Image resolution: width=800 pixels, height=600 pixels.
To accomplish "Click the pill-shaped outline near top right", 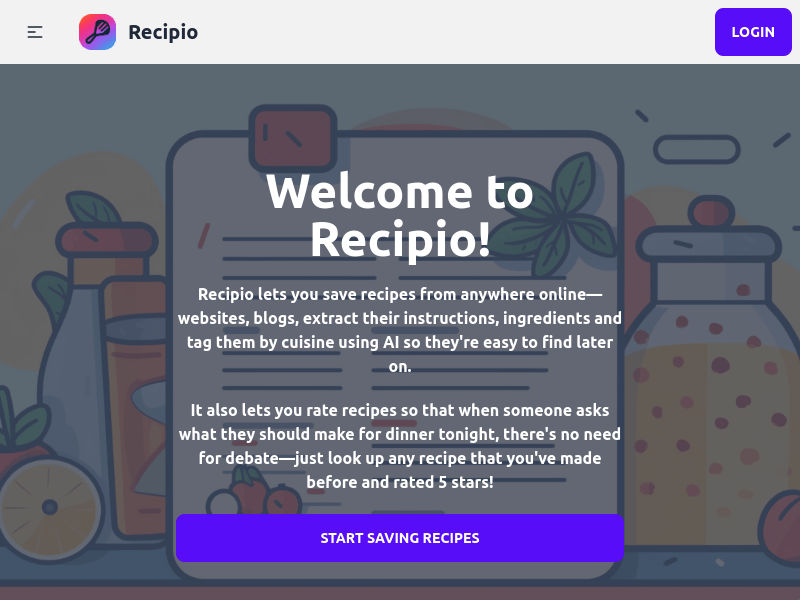I will (696, 150).
